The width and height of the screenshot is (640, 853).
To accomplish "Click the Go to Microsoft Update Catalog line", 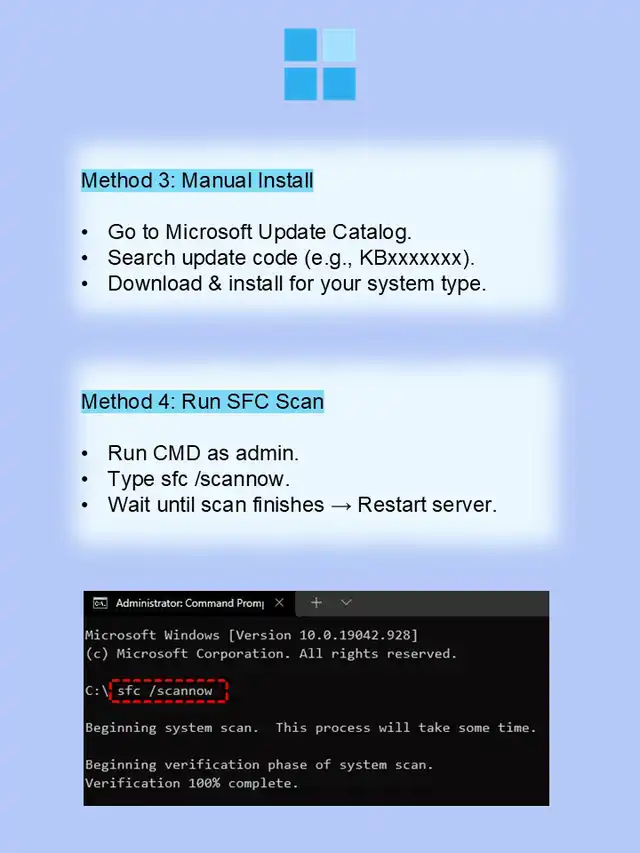I will (x=260, y=232).
